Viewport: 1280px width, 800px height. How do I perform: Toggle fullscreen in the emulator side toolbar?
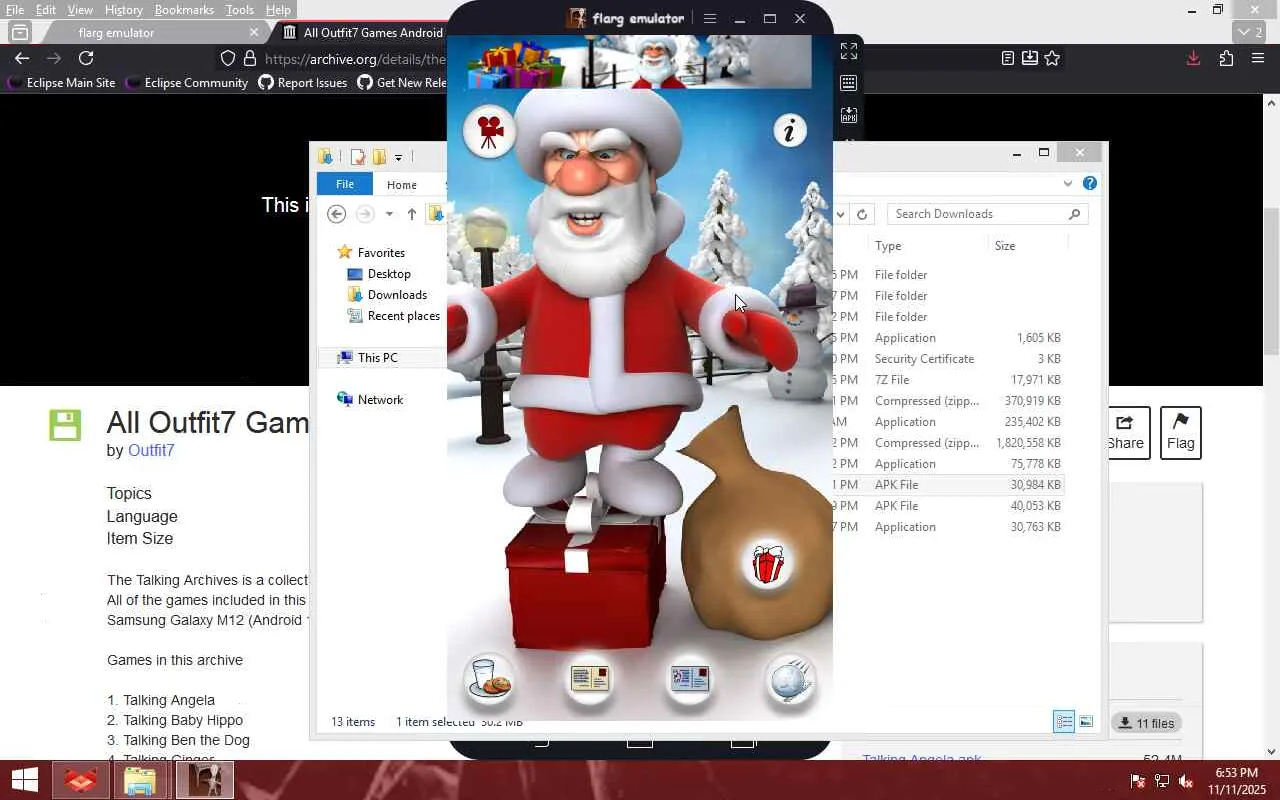pos(849,51)
